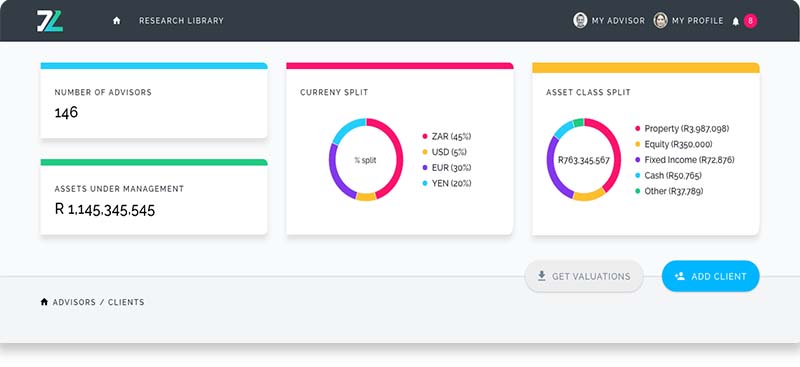800x367 pixels.
Task: Click the add-person icon on Add Client
Action: pyautogui.click(x=679, y=276)
